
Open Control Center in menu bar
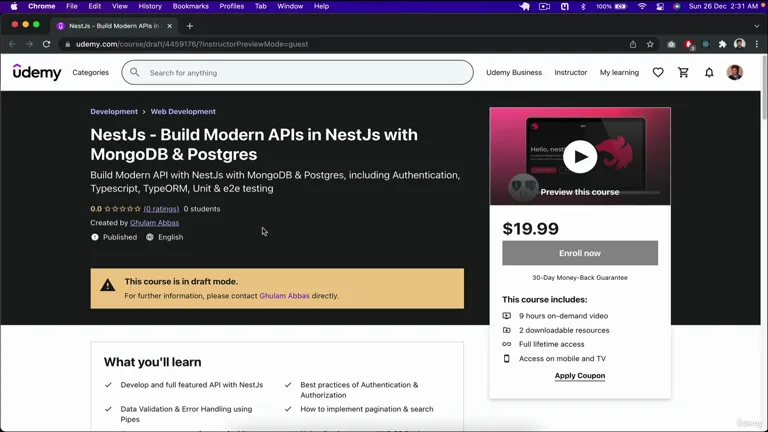(660, 6)
